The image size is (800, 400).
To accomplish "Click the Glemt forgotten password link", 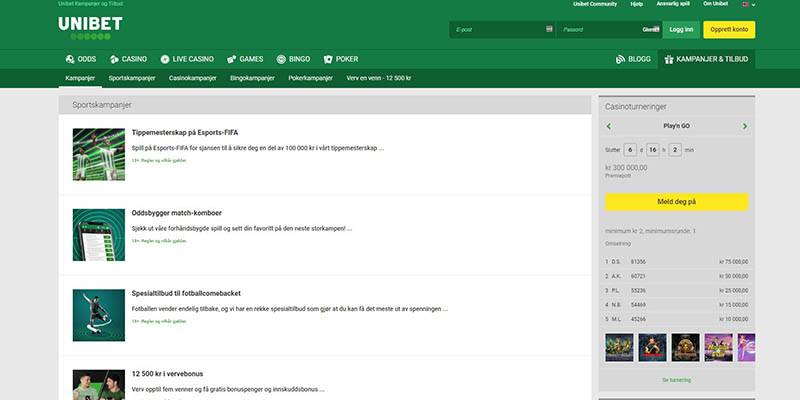I will (651, 30).
